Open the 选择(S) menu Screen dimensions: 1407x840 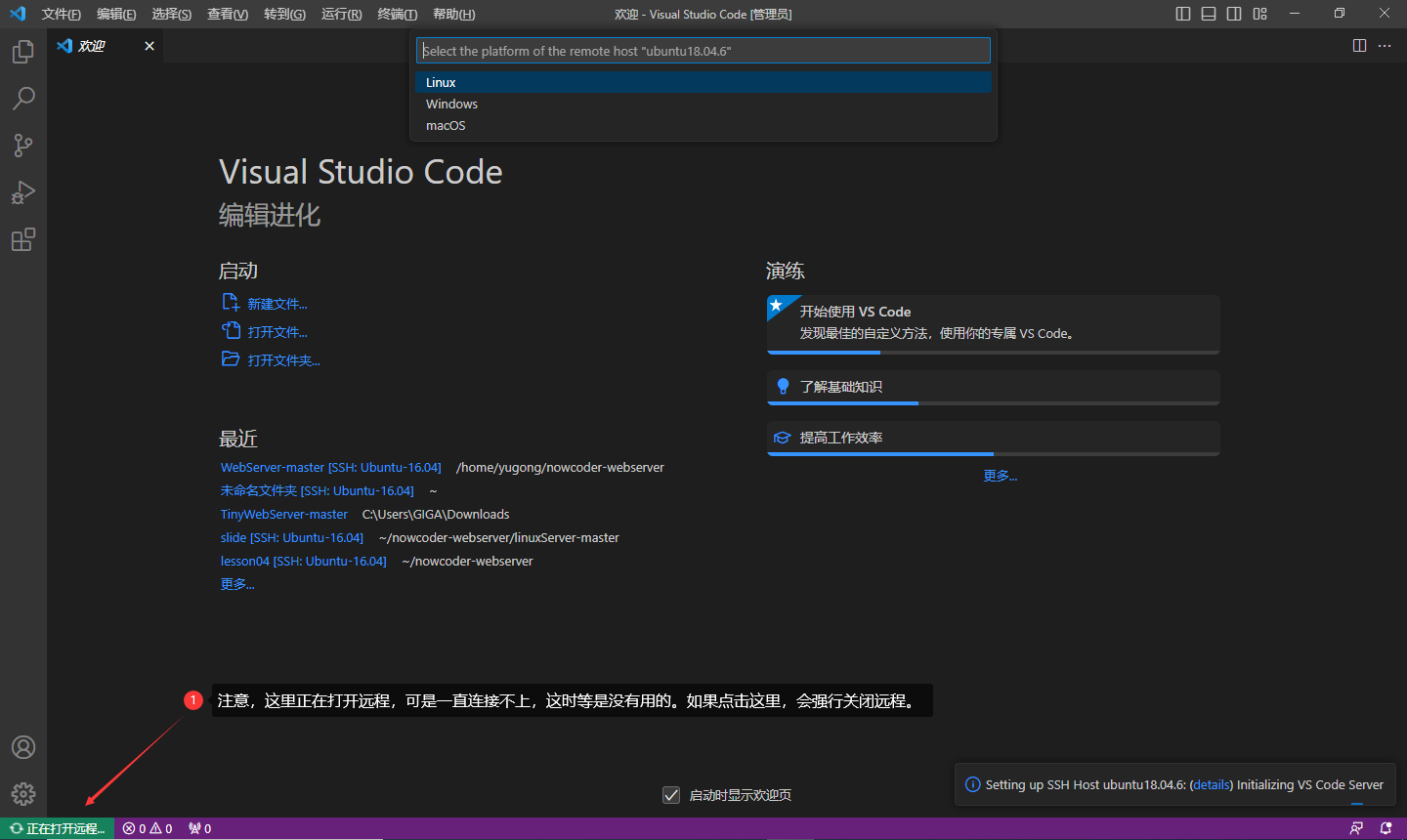(x=172, y=14)
